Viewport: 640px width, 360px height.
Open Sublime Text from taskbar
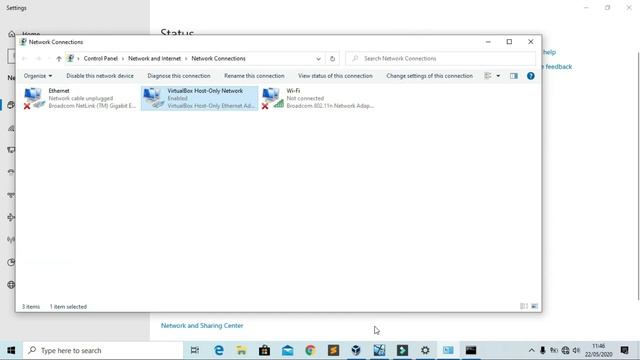click(333, 350)
